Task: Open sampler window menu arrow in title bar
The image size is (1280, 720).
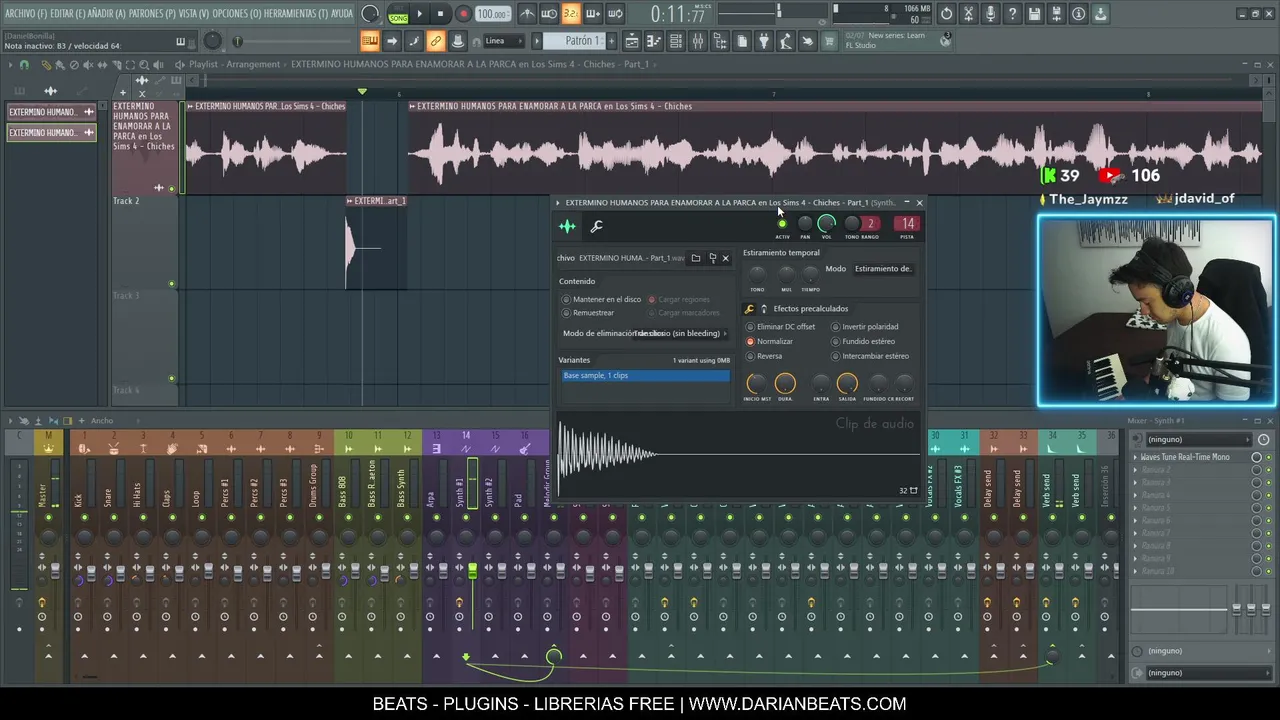Action: point(558,203)
